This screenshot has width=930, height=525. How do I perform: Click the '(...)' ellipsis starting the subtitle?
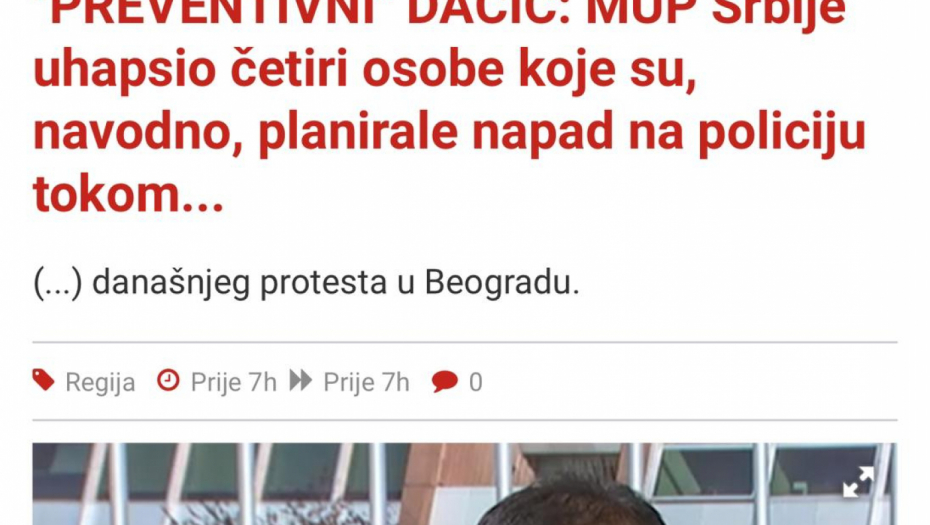click(x=58, y=283)
